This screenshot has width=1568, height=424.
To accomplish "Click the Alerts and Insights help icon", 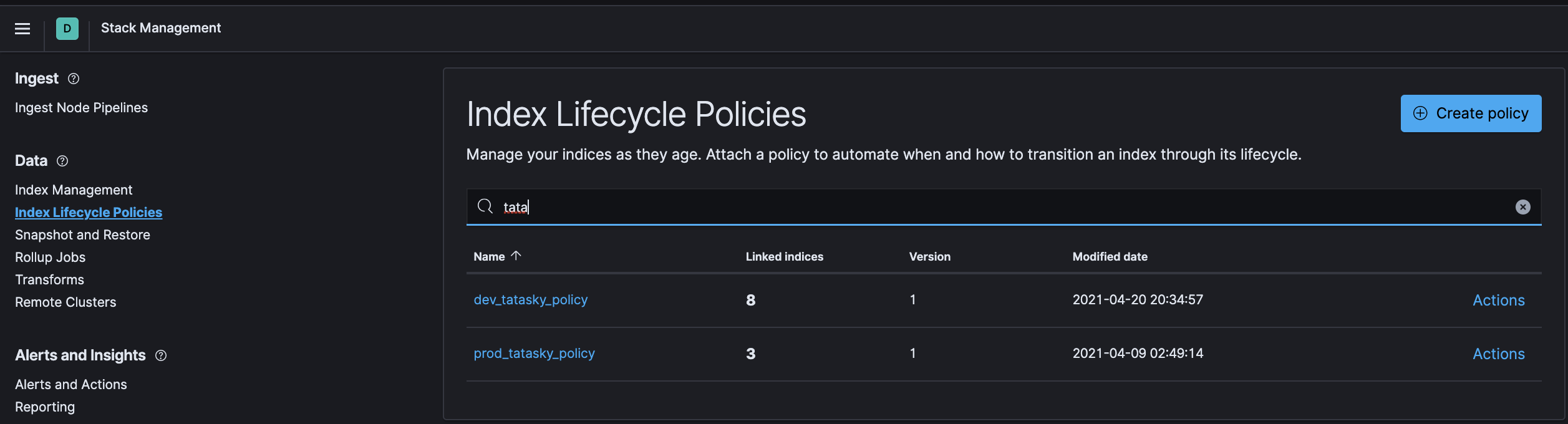I will tap(161, 355).
